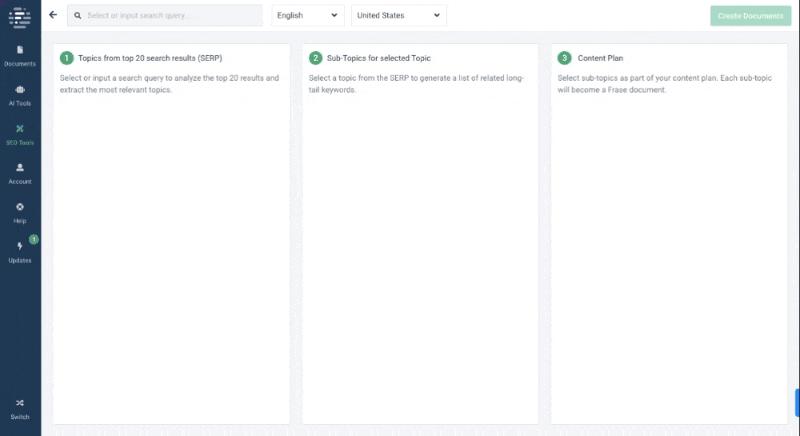This screenshot has height=436, width=800.
Task: Open the English language dropdown
Action: point(308,15)
